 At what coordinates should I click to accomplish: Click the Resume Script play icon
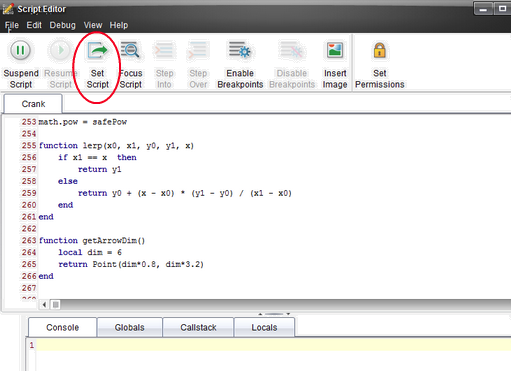(60, 51)
